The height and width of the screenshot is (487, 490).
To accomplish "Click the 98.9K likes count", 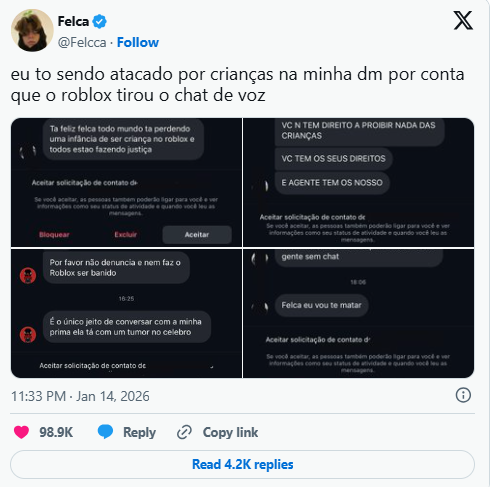I will coord(56,432).
